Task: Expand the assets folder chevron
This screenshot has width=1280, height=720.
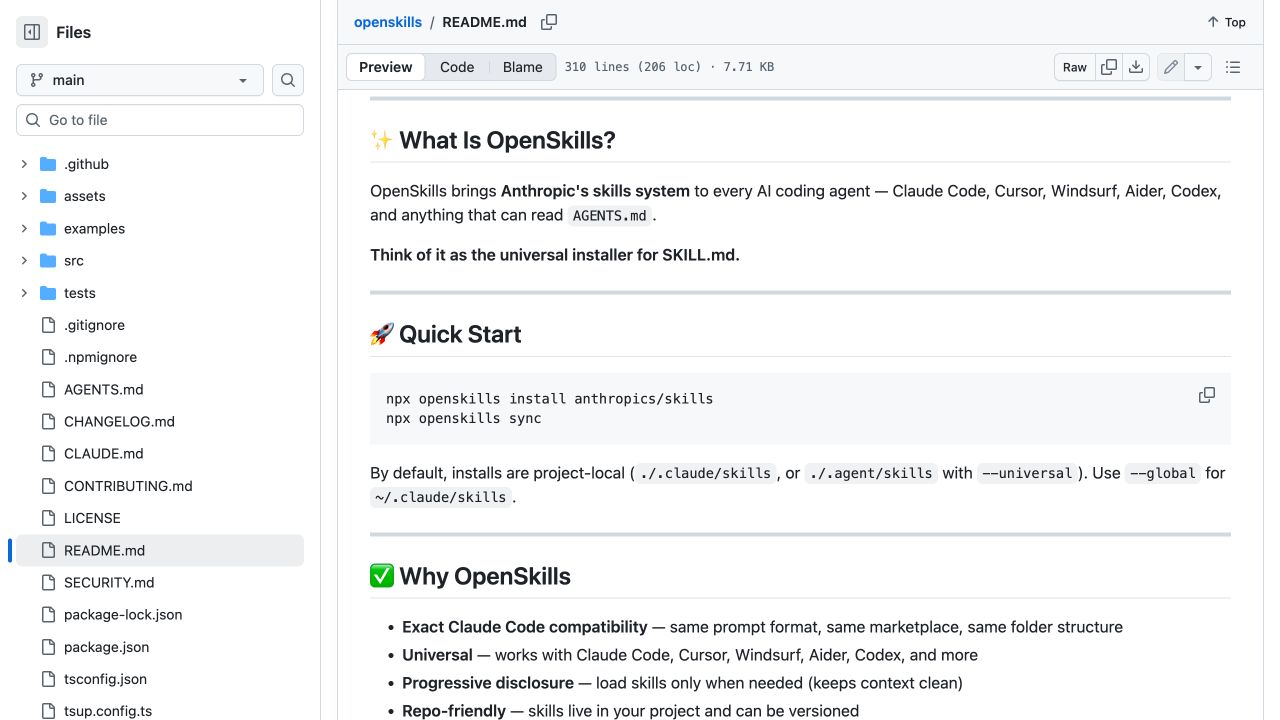Action: click(x=24, y=196)
